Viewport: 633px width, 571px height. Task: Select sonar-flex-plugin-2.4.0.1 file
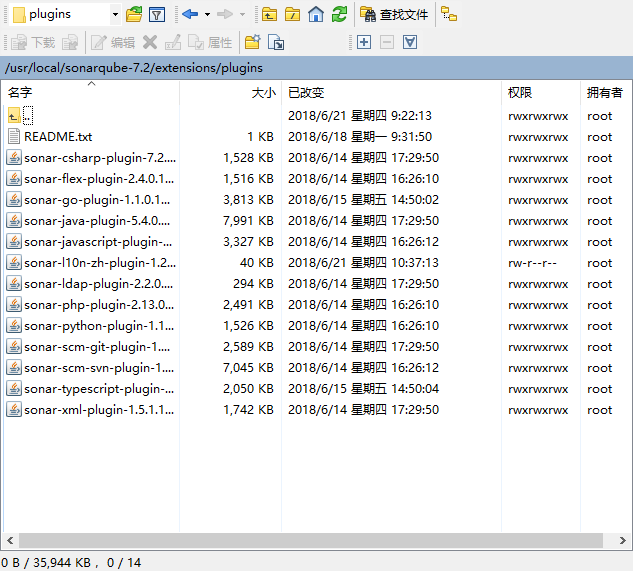(x=99, y=179)
